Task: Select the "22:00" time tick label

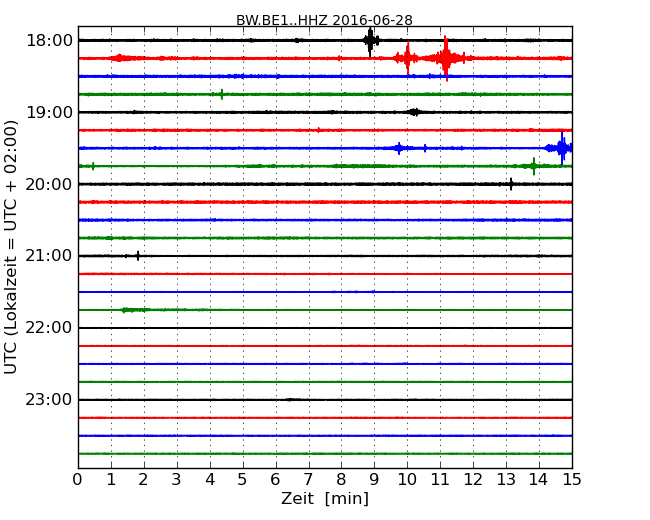Action: (x=49, y=328)
